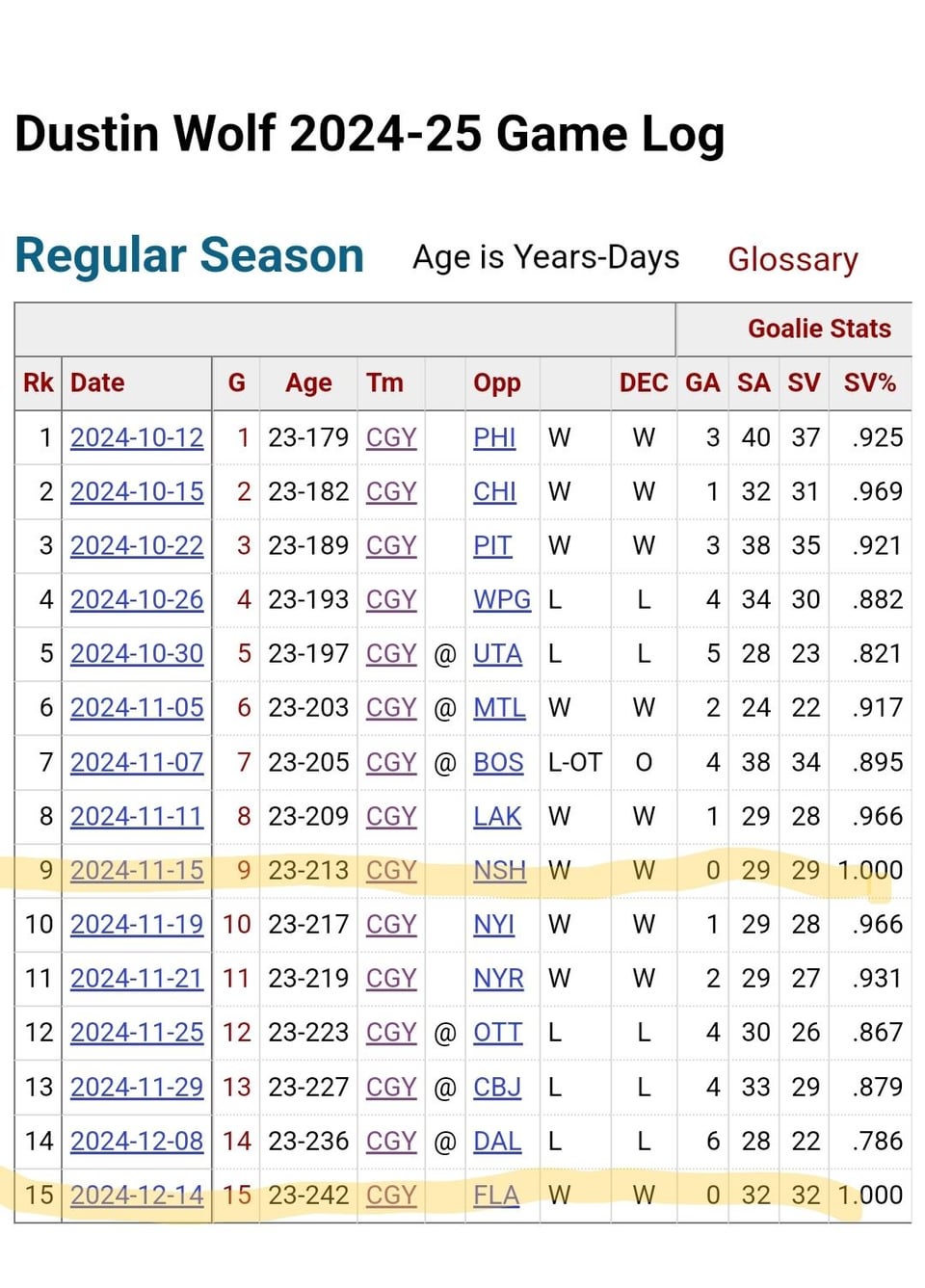Open the WPG opponent team page
Screen dimensions: 925x1288
501,599
